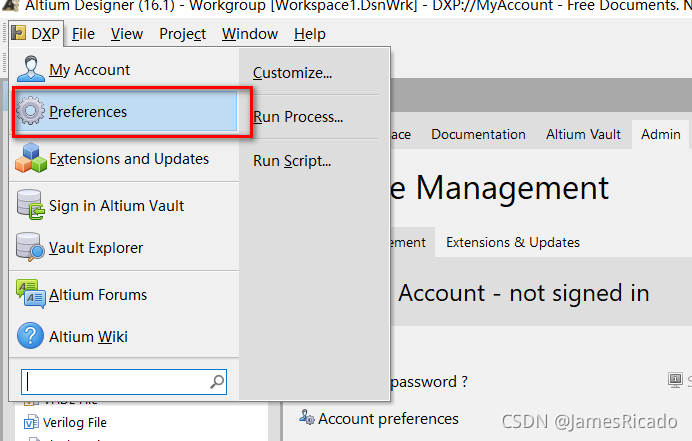692x441 pixels.
Task: Click the Altium Wiki question mark icon
Action: (x=30, y=336)
